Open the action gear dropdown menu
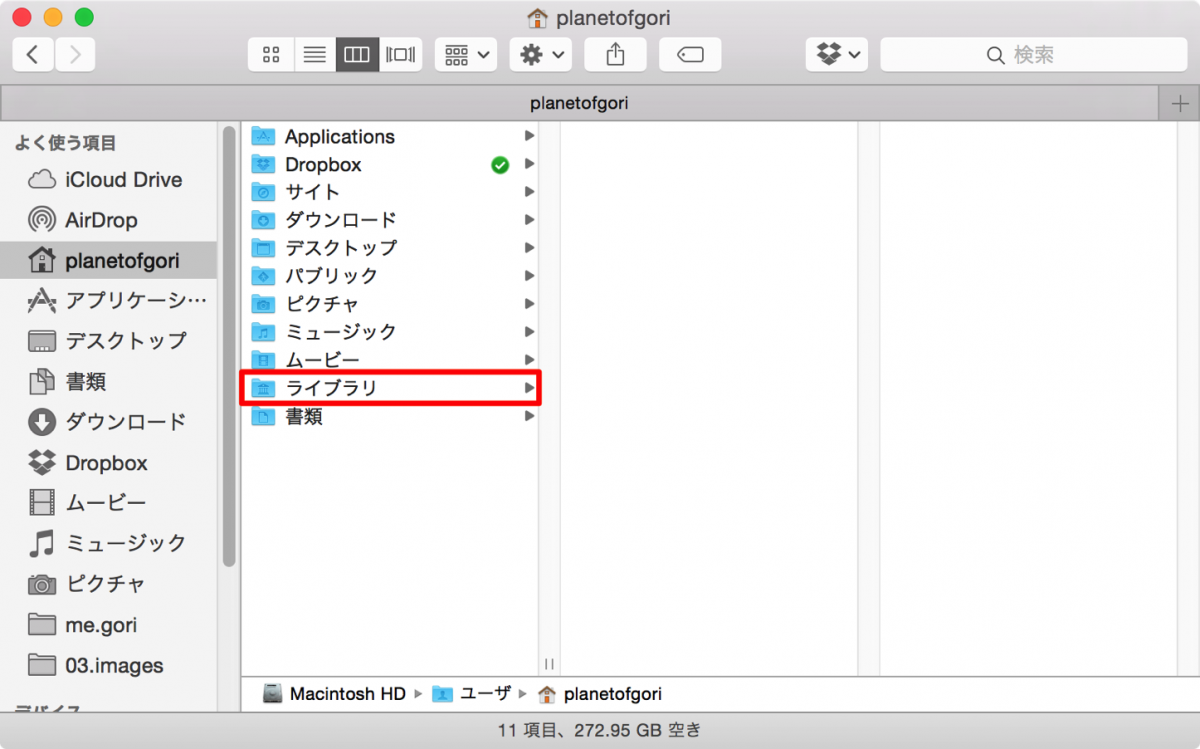 [x=539, y=54]
